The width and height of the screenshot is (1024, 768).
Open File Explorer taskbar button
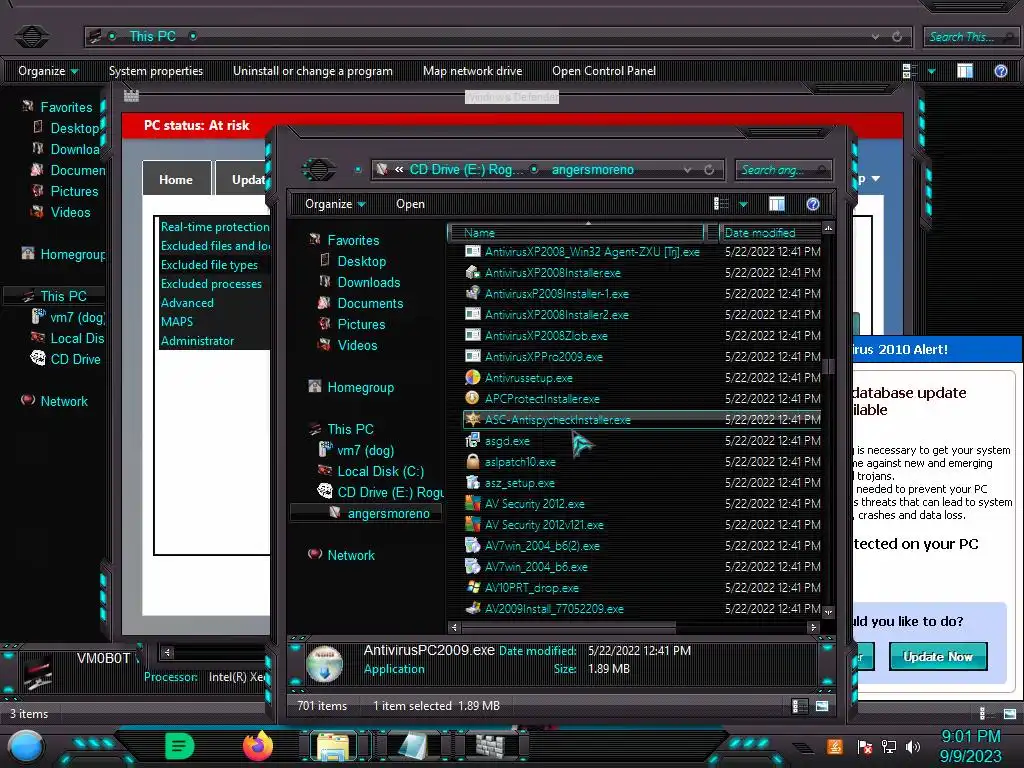click(x=333, y=746)
